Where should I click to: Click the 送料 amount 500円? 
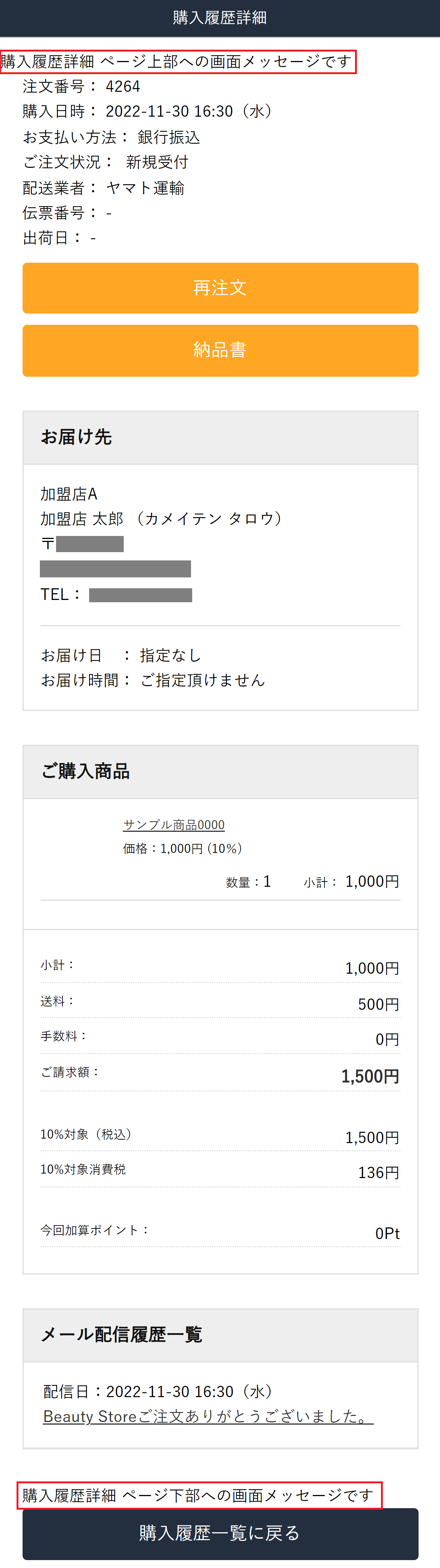click(379, 1004)
